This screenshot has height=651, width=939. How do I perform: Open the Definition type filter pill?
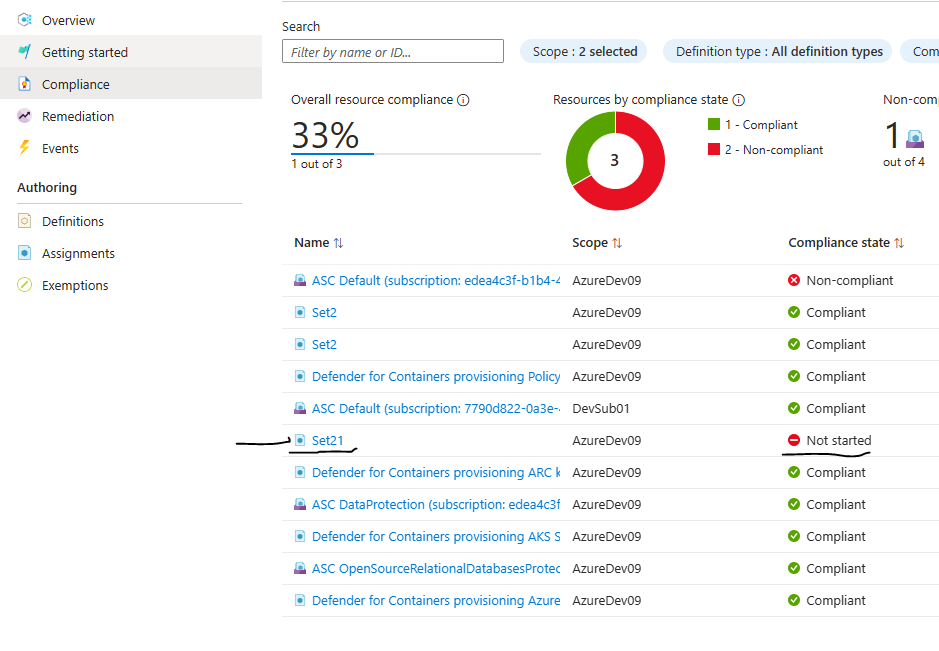point(778,52)
